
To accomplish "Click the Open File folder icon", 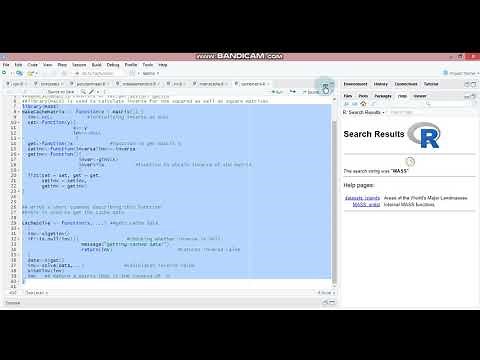I will coord(30,73).
